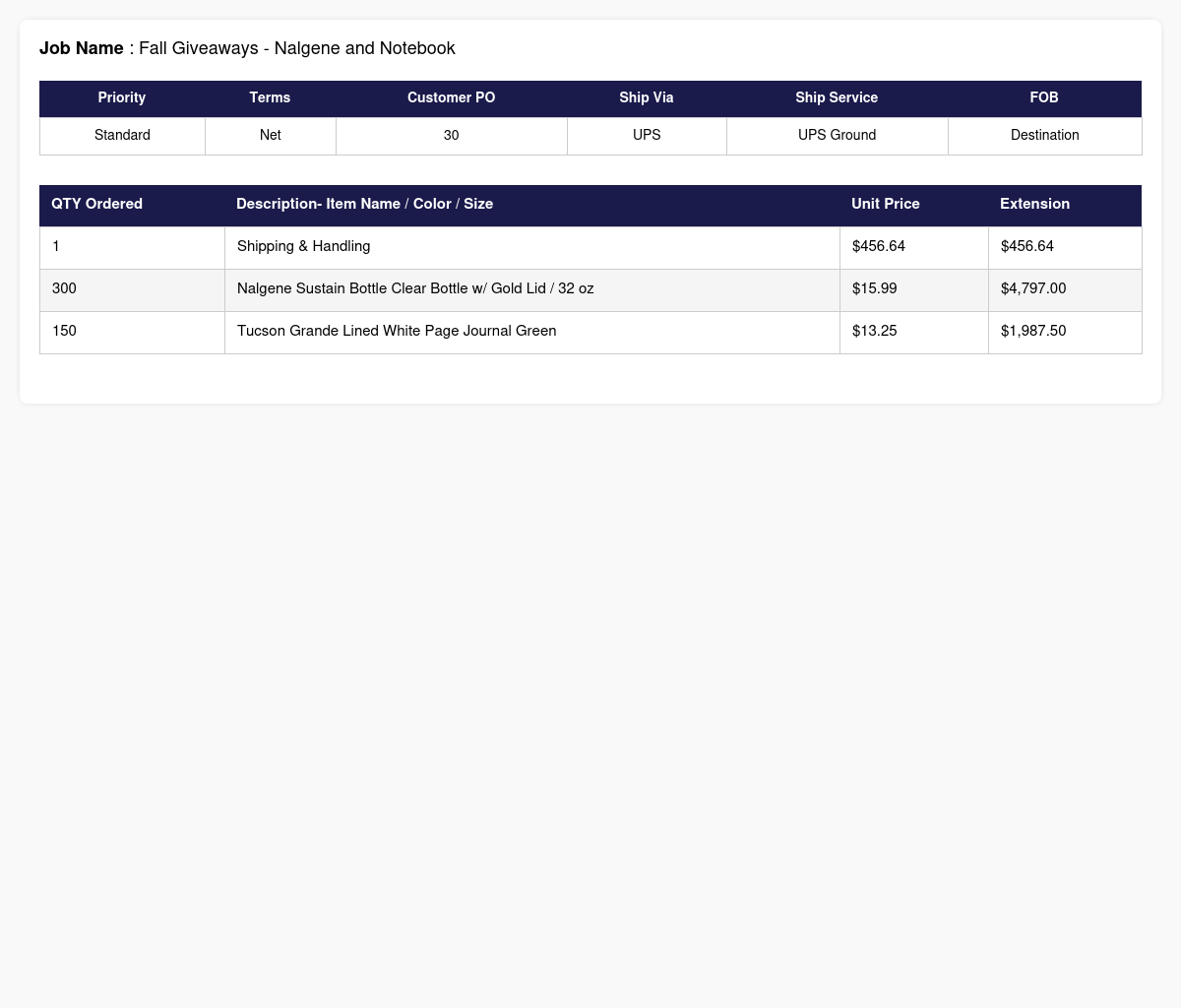Image resolution: width=1181 pixels, height=1008 pixels.
Task: Click the Description- Item Name header
Action: (531, 205)
